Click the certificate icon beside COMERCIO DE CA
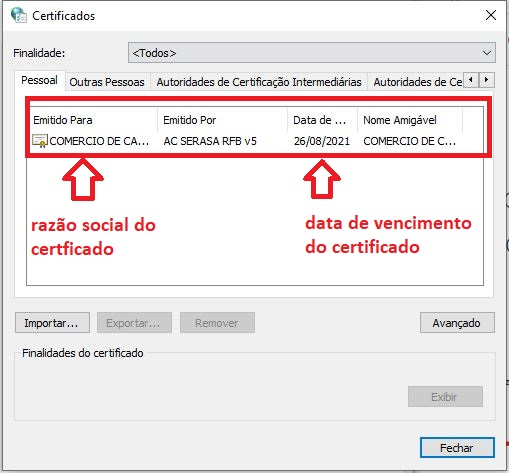509x473 pixels. pyautogui.click(x=40, y=141)
